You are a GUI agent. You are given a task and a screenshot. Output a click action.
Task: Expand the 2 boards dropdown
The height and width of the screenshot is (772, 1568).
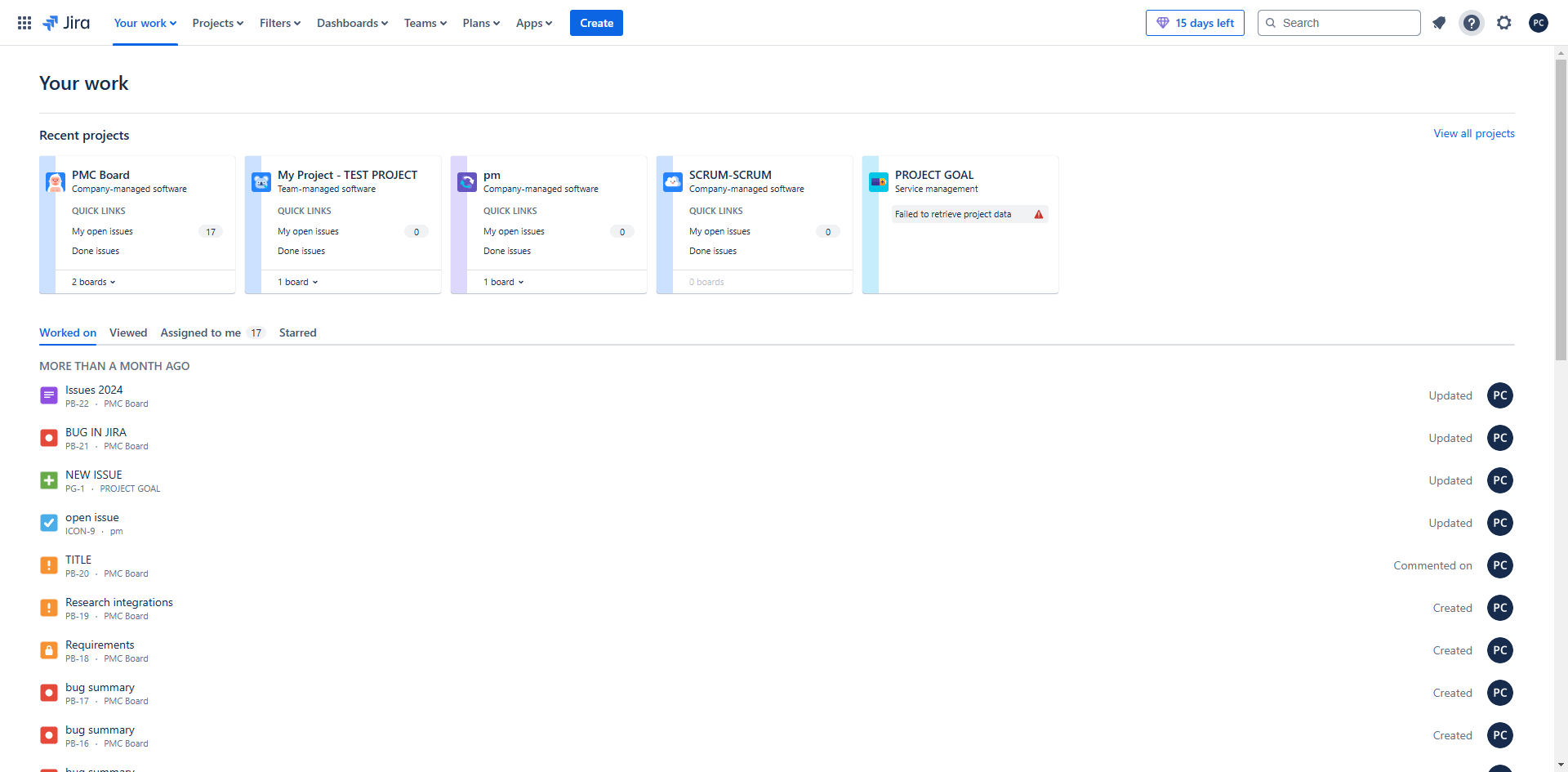94,282
